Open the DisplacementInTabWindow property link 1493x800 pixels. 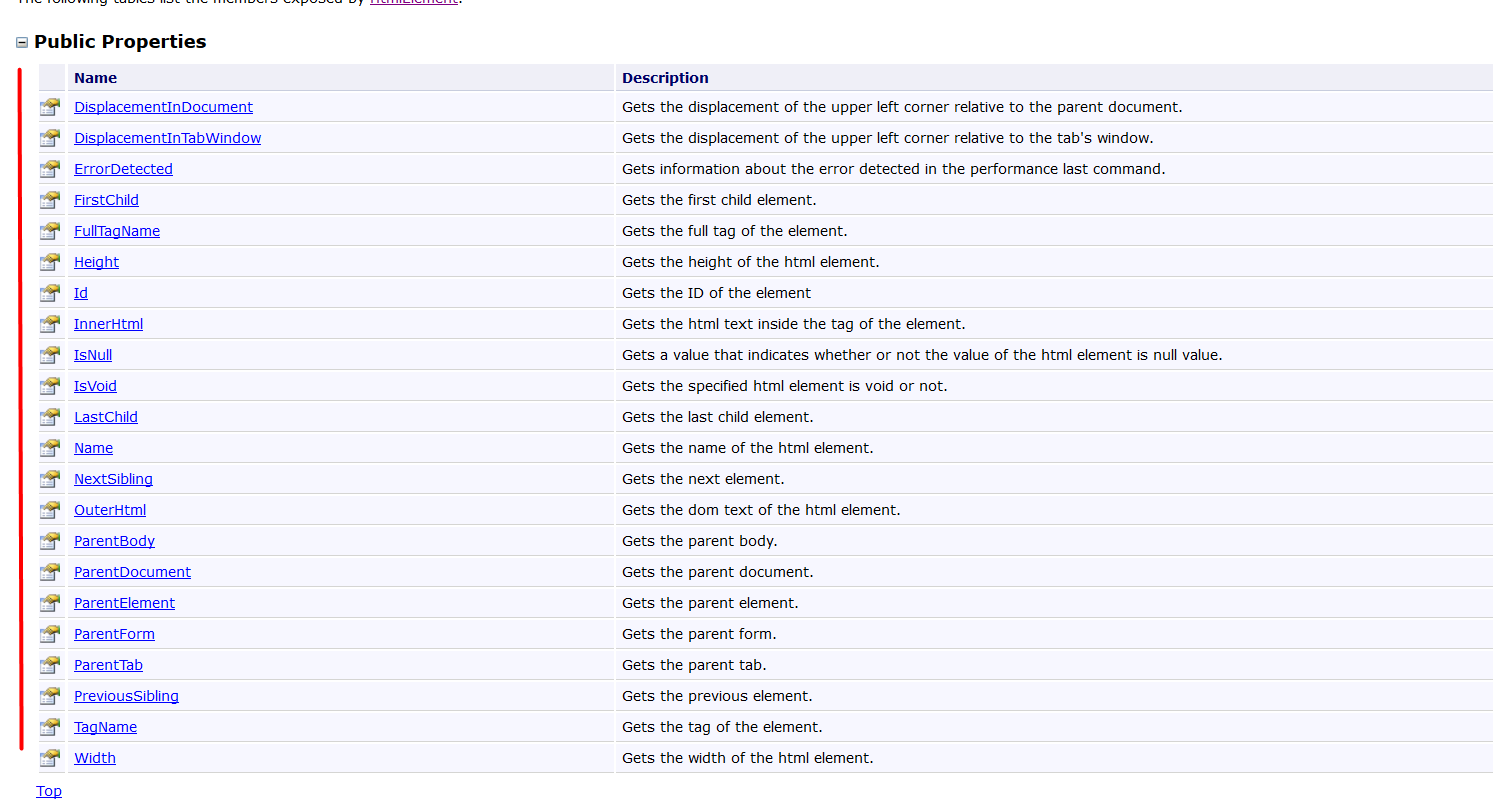tap(167, 138)
